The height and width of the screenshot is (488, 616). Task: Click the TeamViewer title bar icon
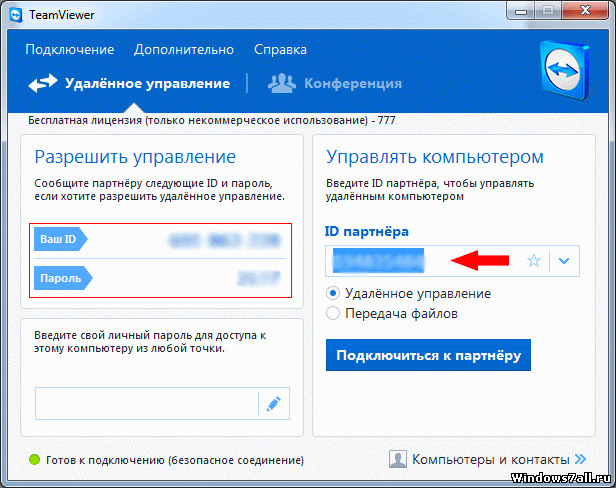click(x=16, y=15)
